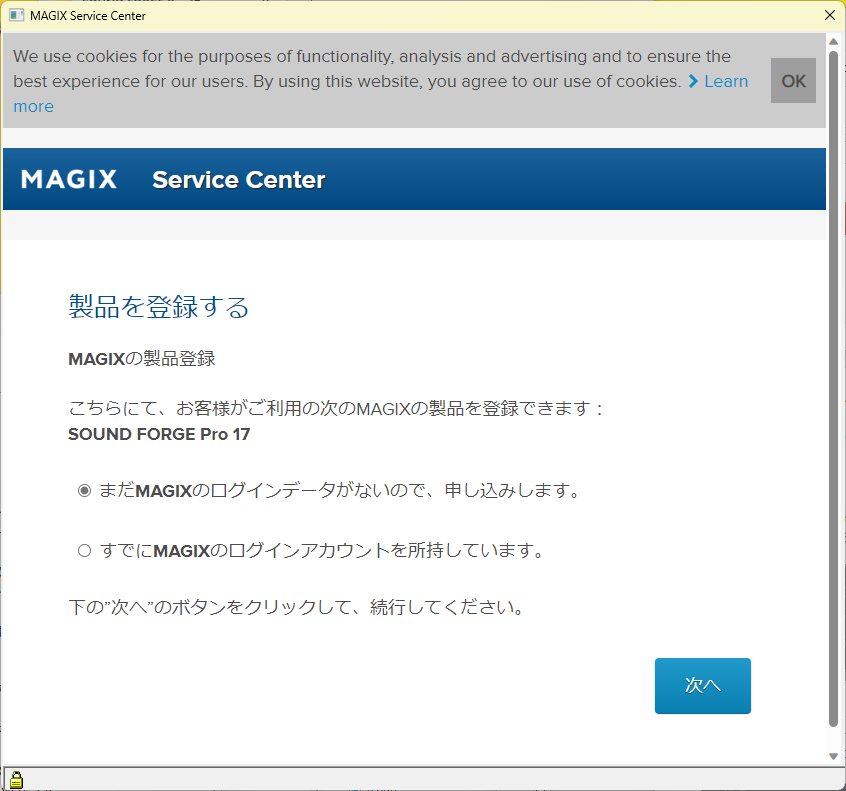This screenshot has height=791, width=846.
Task: Click the scrollbar down arrow
Action: [x=834, y=756]
